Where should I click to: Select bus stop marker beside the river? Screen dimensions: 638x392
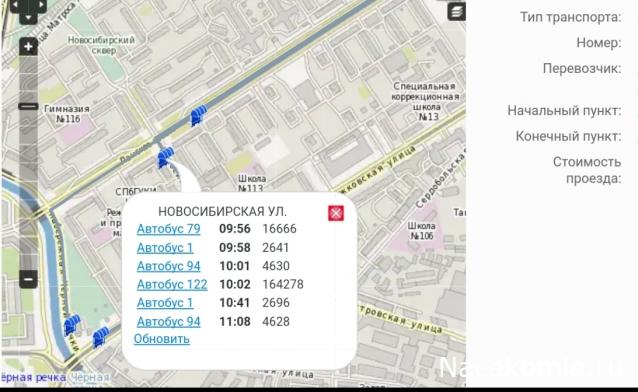[x=72, y=324]
